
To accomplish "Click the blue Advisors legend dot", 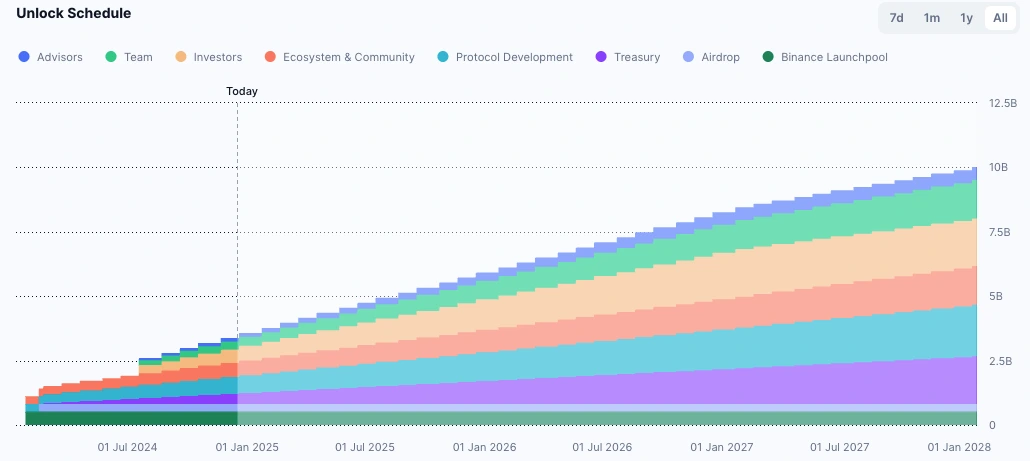I will point(24,57).
